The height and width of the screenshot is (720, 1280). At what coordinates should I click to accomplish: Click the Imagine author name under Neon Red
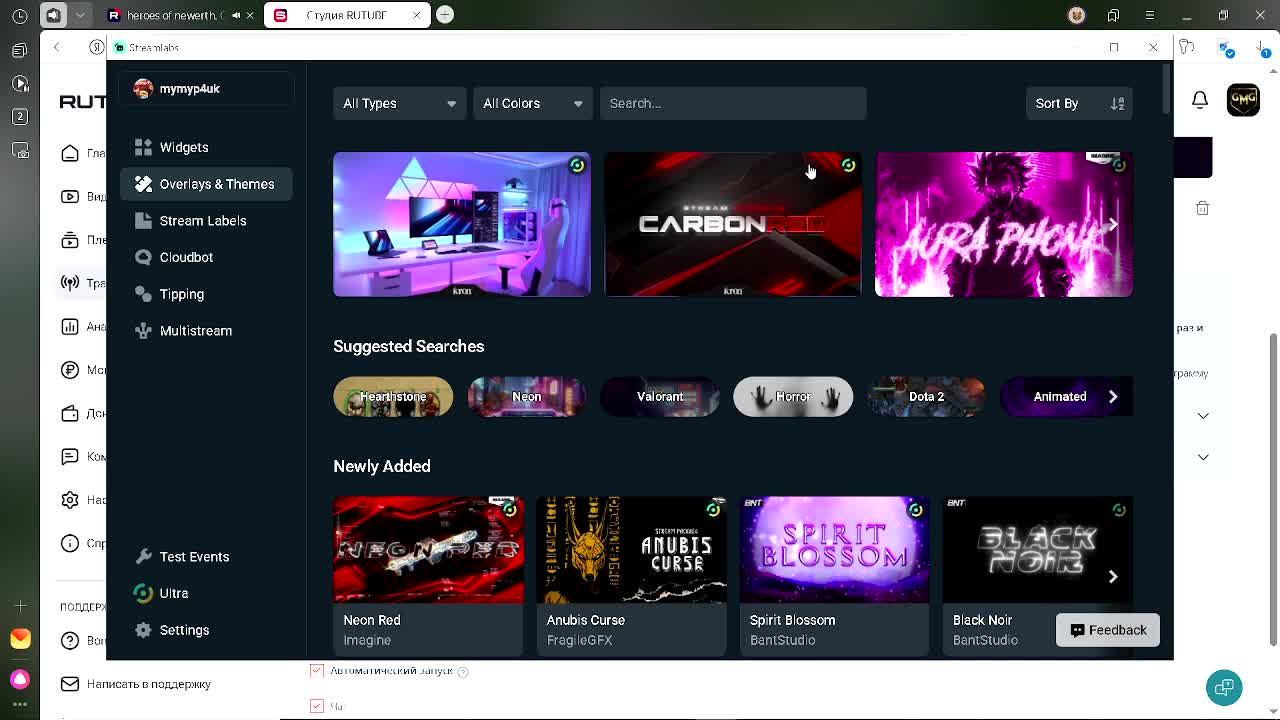pos(367,640)
